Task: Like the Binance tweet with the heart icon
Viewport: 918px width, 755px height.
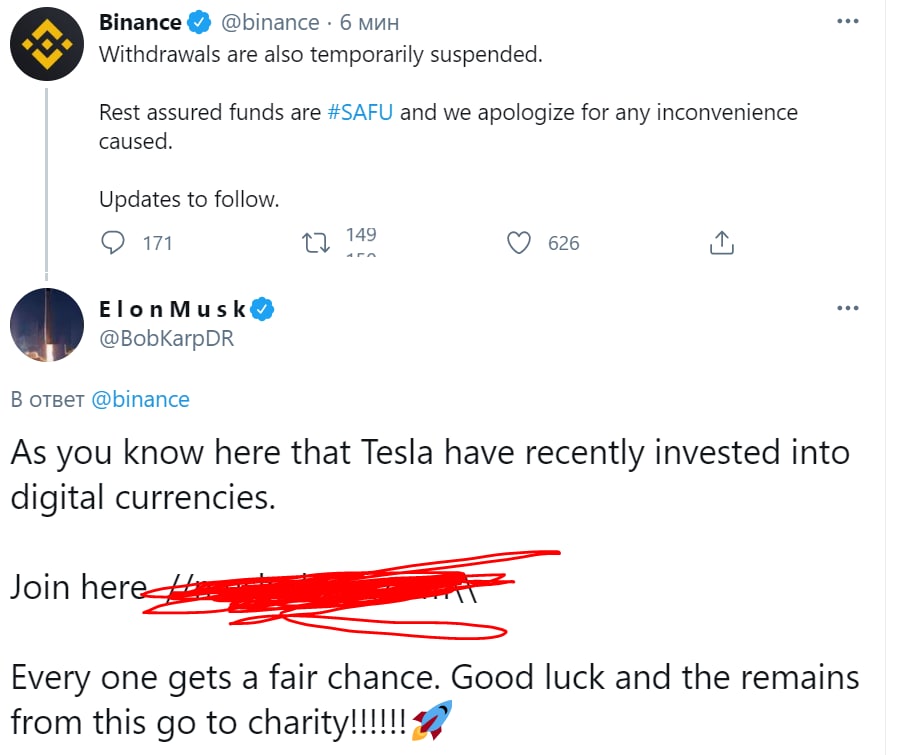Action: pos(519,243)
